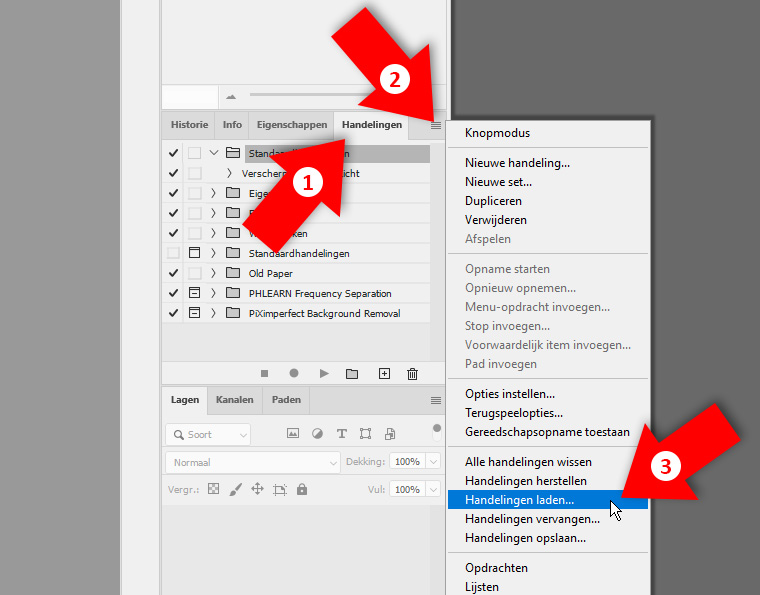Click the create new action plus icon

384,373
